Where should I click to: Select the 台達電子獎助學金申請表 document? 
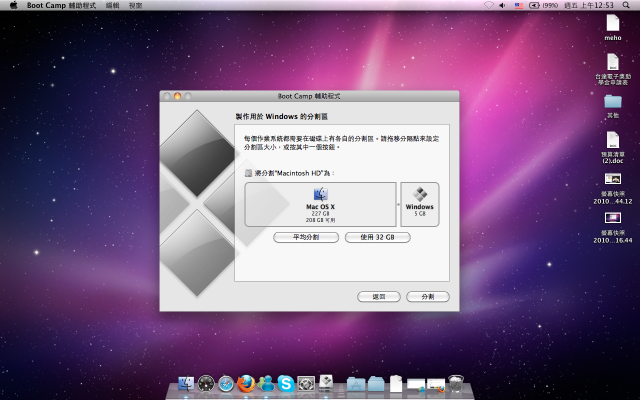coord(613,69)
